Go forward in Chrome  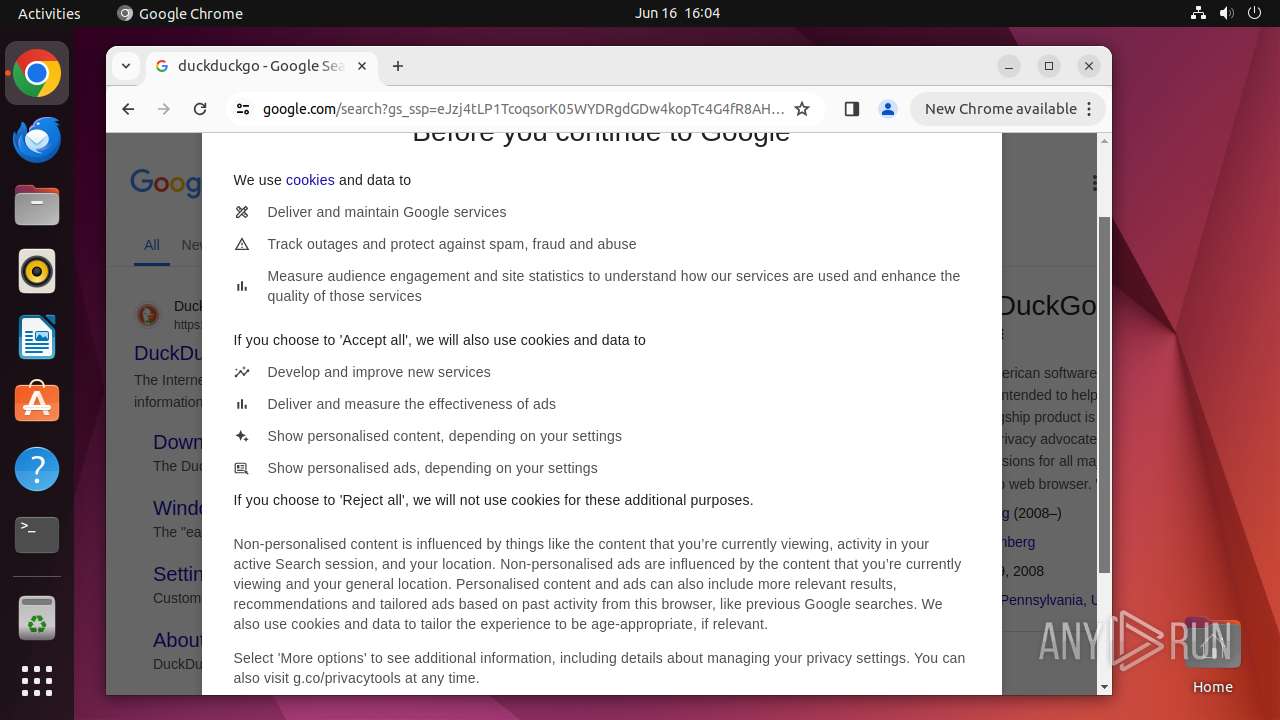(x=164, y=109)
